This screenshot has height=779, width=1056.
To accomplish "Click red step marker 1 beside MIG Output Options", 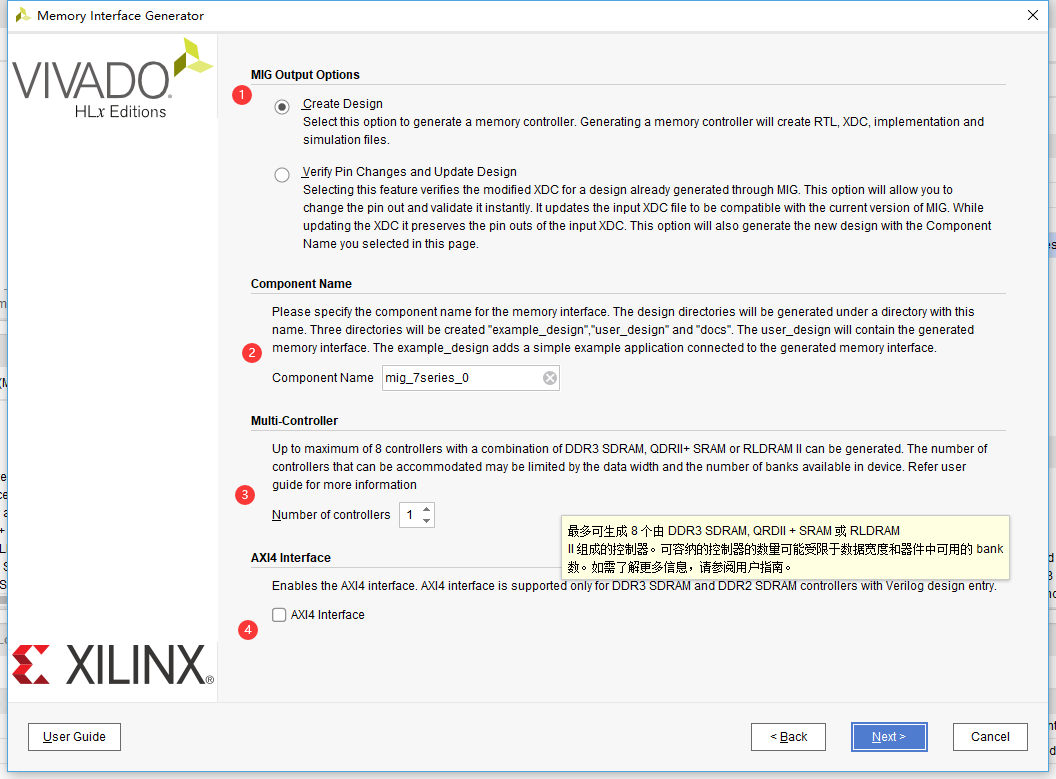I will pos(242,96).
